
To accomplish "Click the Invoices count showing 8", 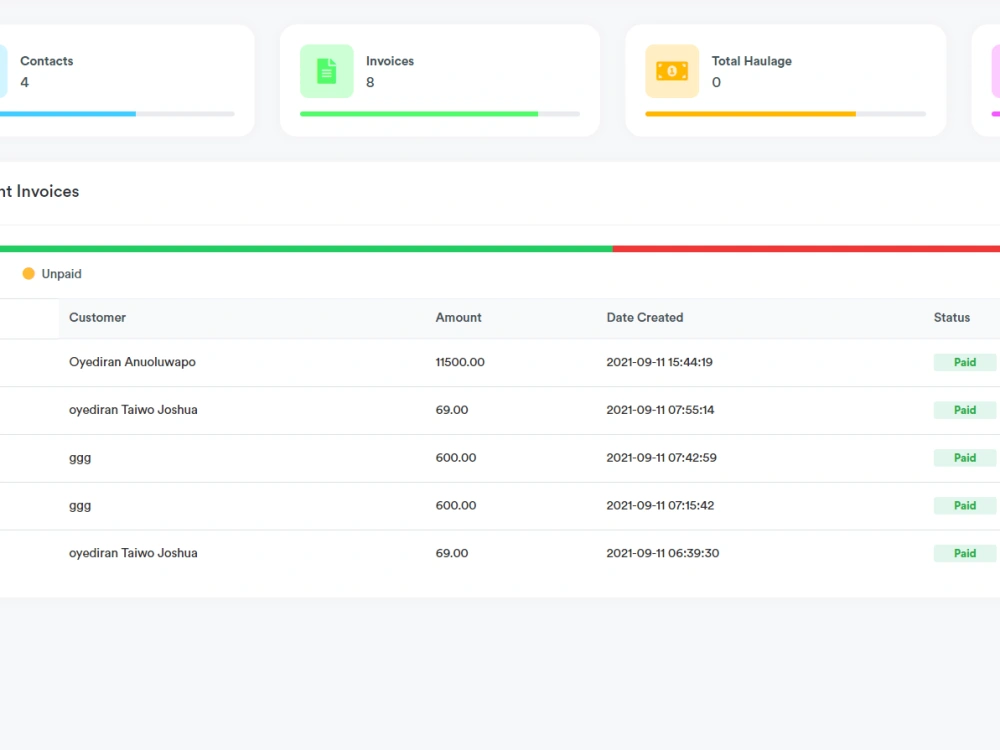I will [x=371, y=82].
